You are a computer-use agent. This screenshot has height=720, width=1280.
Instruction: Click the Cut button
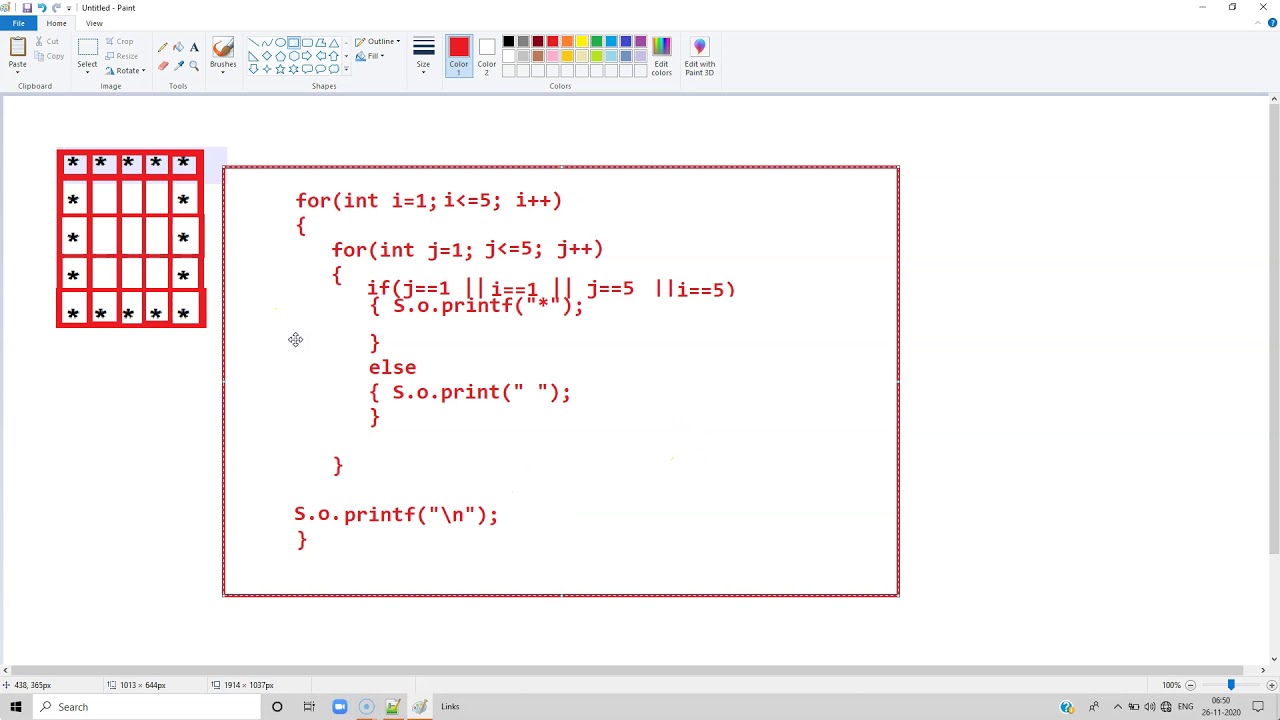click(x=47, y=41)
